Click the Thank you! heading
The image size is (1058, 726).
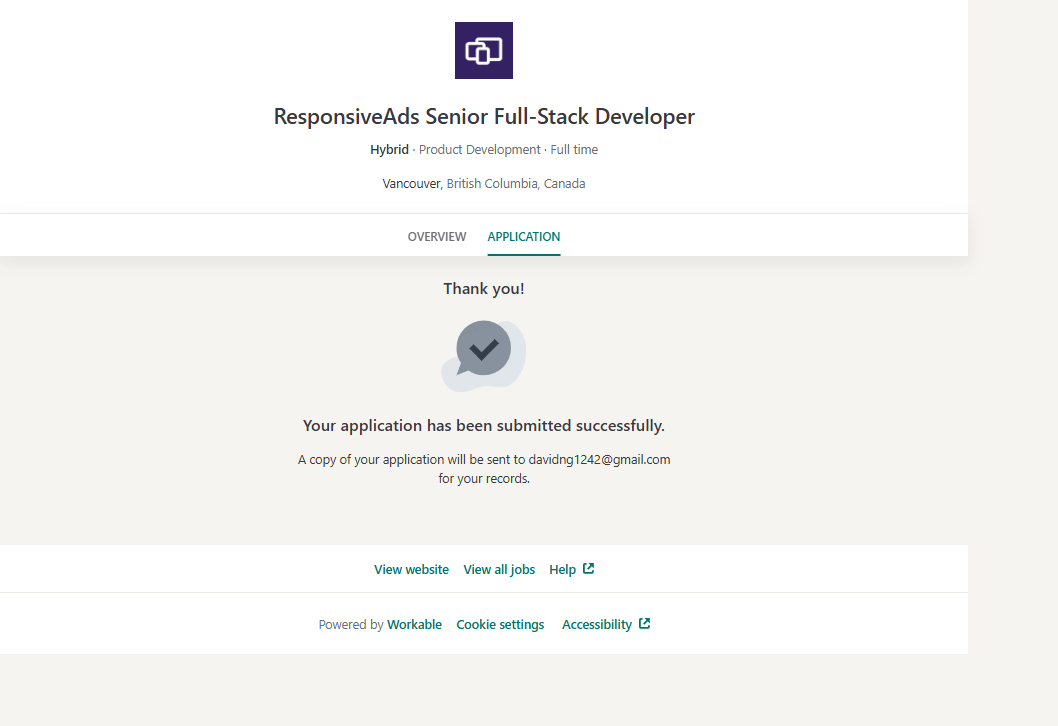(x=484, y=289)
